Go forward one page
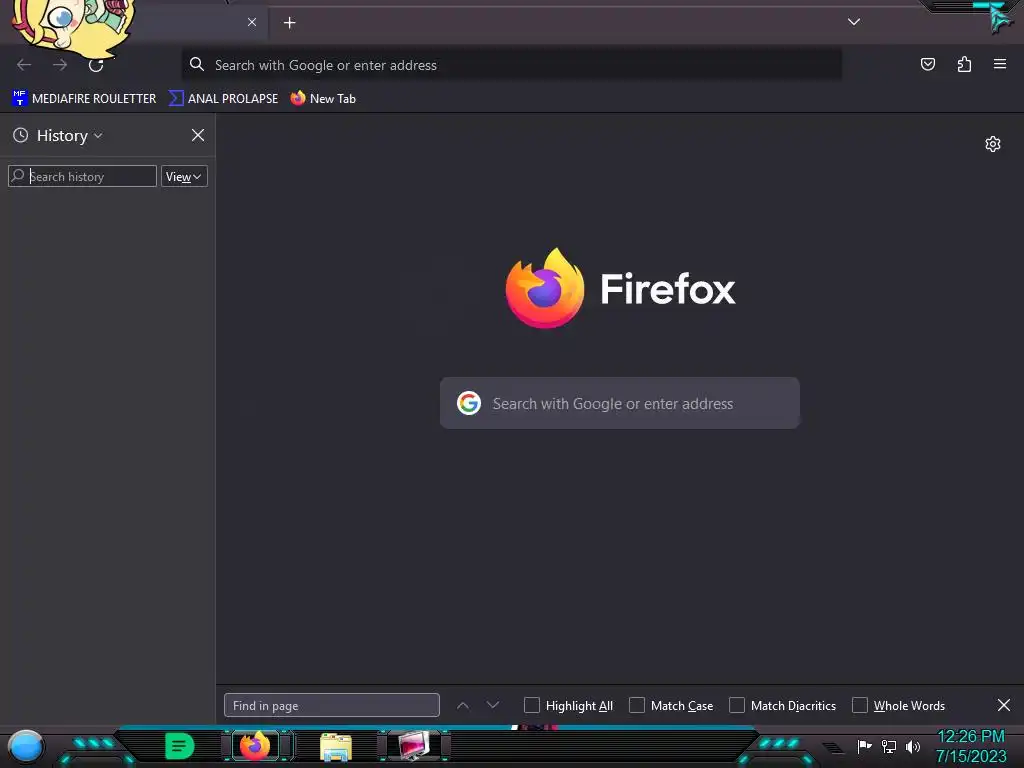The width and height of the screenshot is (1024, 768). tap(60, 65)
